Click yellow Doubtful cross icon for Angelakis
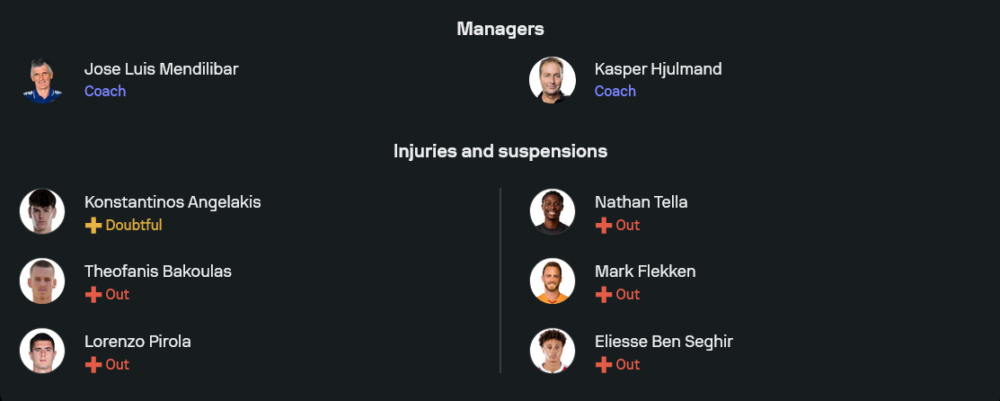This screenshot has width=1000, height=401. [93, 225]
